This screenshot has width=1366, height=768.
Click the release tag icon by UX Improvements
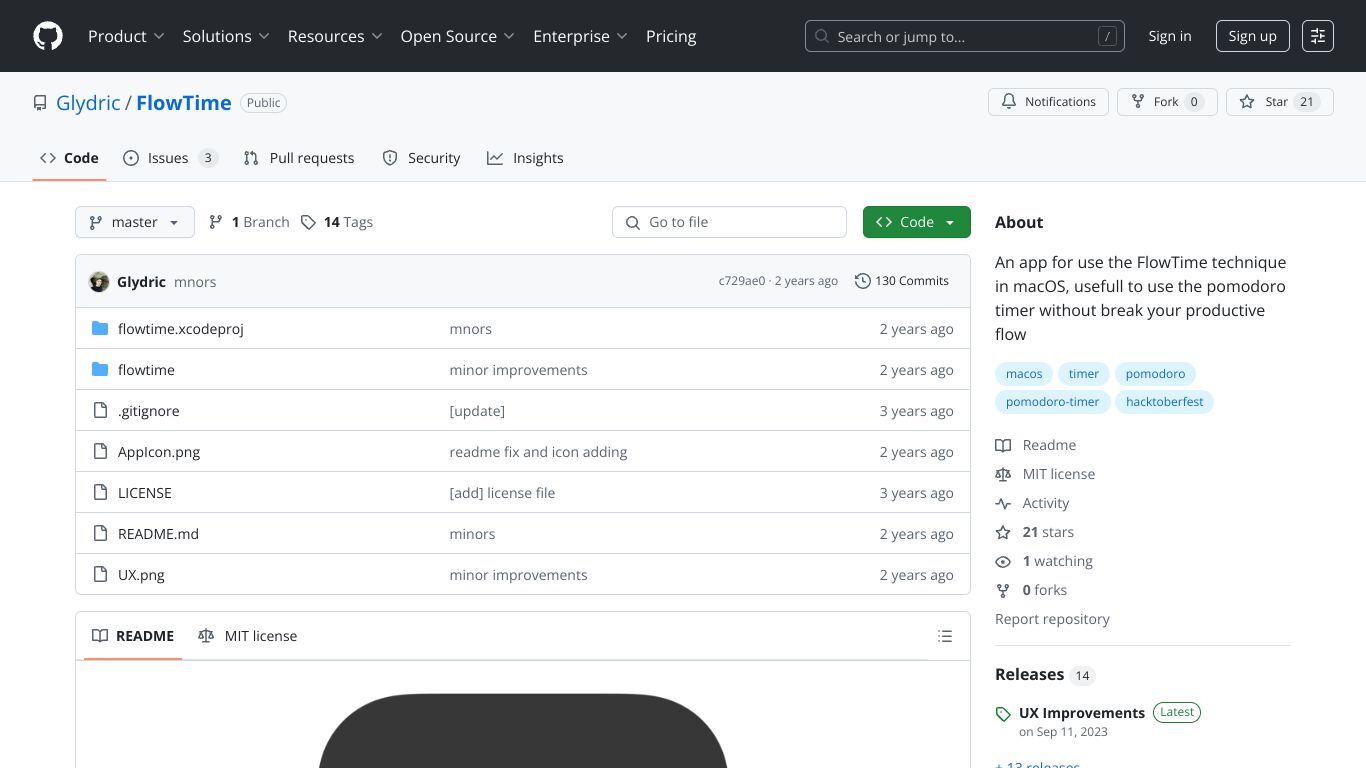1003,714
